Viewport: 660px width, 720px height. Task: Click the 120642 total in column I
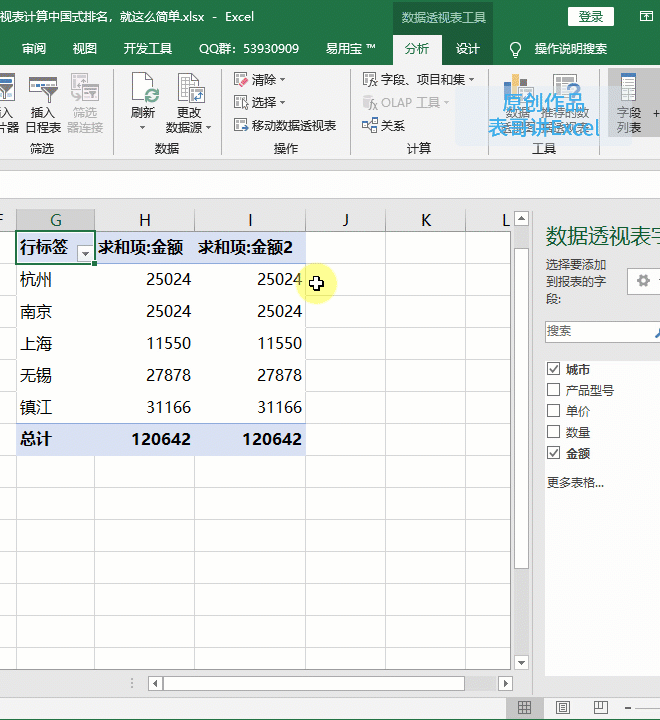click(x=250, y=439)
